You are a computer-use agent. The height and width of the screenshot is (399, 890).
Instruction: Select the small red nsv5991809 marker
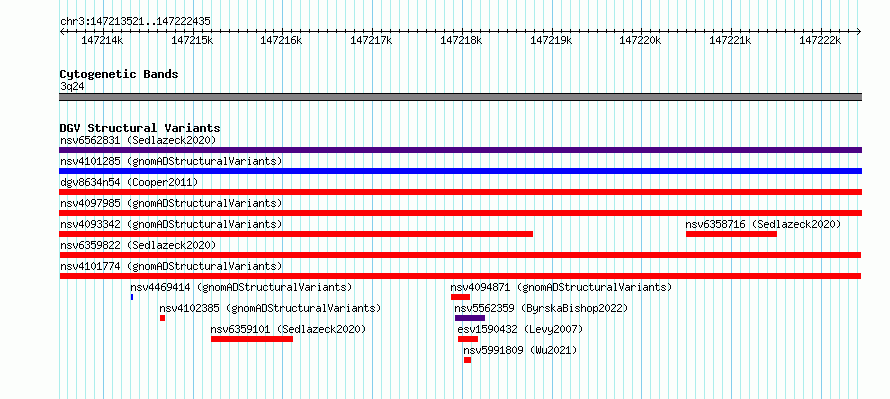pos(467,360)
